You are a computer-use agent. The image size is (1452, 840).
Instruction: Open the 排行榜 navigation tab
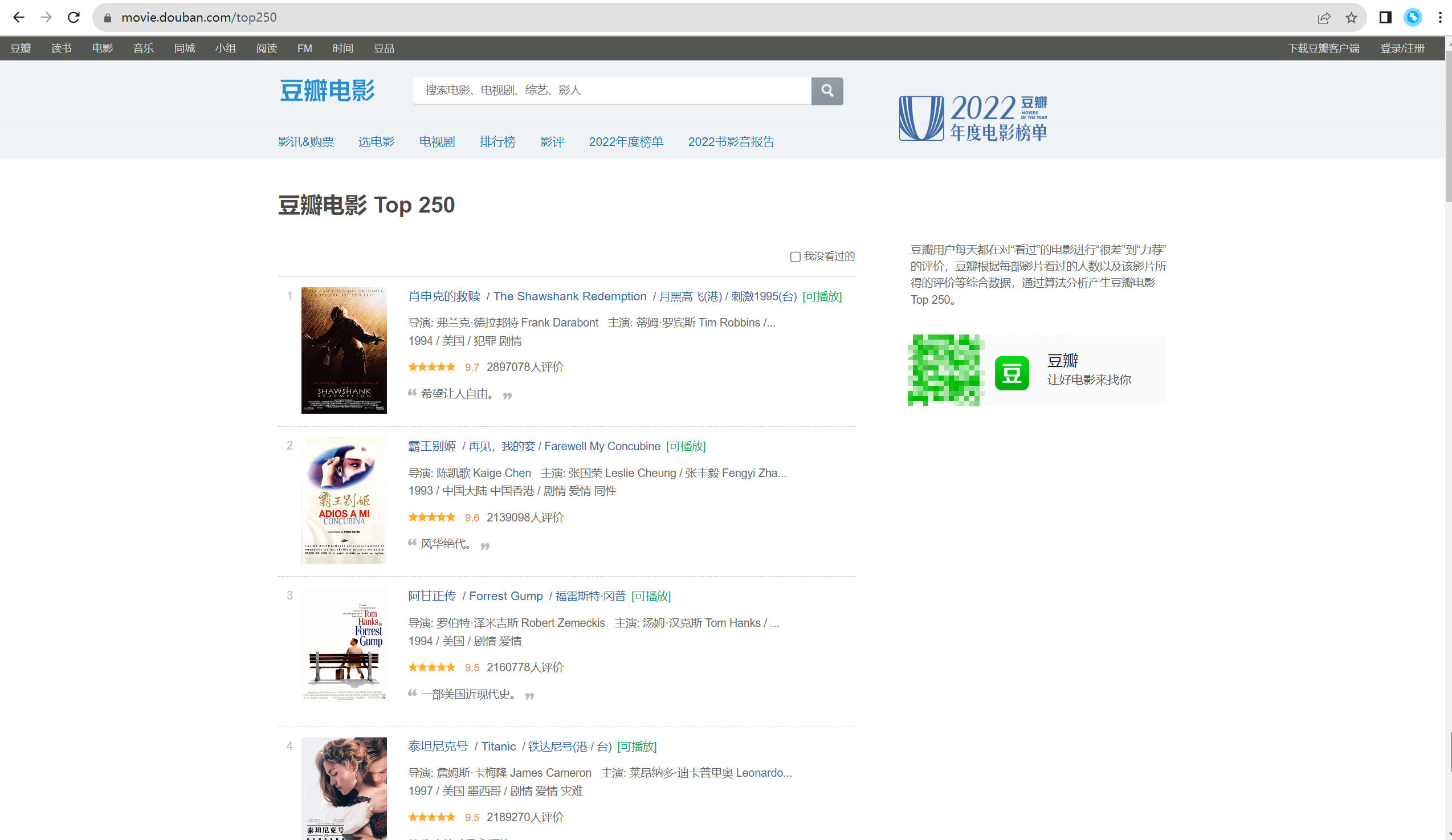coord(497,142)
